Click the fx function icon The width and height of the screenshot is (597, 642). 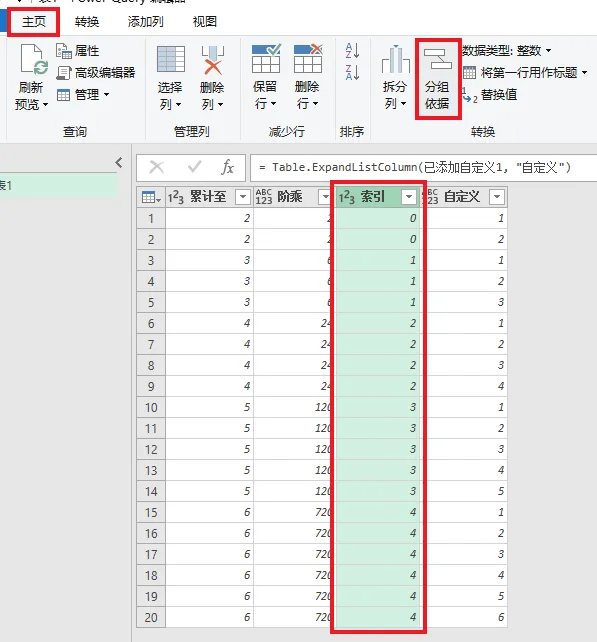[x=227, y=167]
